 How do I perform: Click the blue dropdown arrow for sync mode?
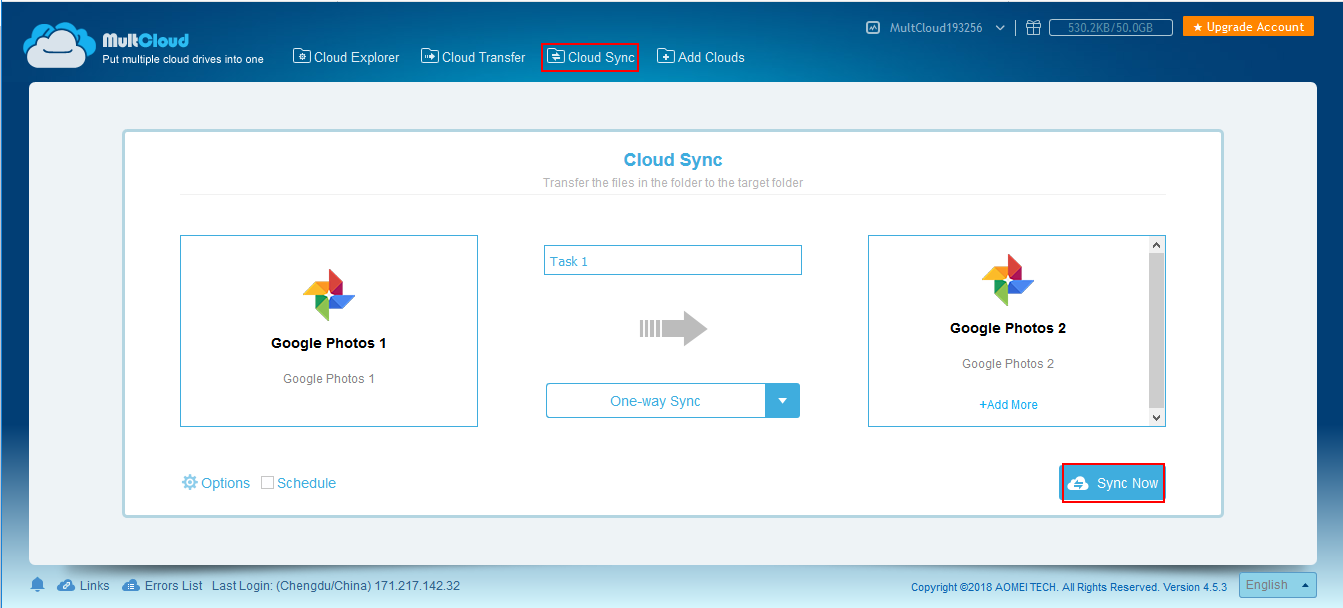click(x=783, y=401)
